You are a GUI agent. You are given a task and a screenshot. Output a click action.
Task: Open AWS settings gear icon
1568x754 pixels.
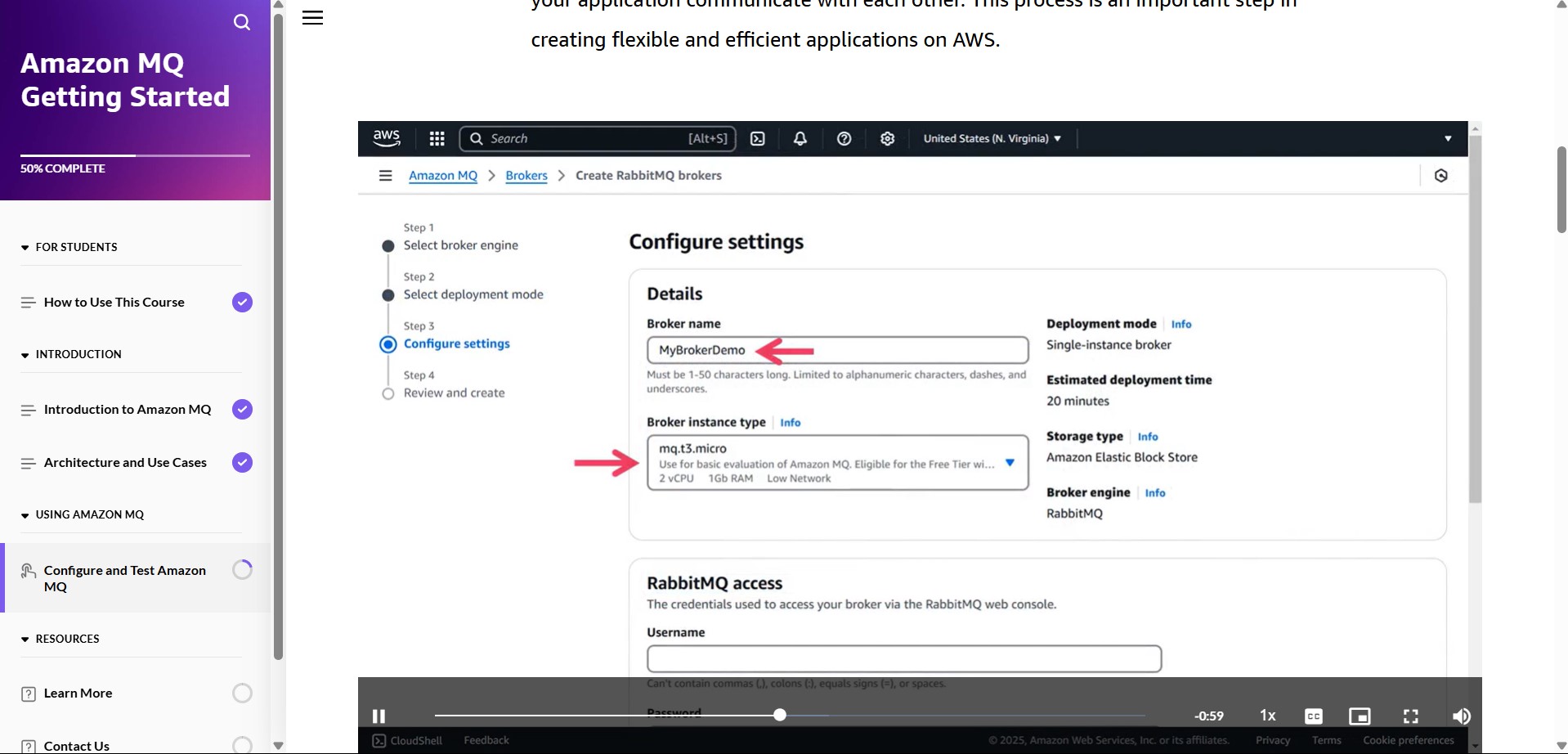tap(888, 139)
